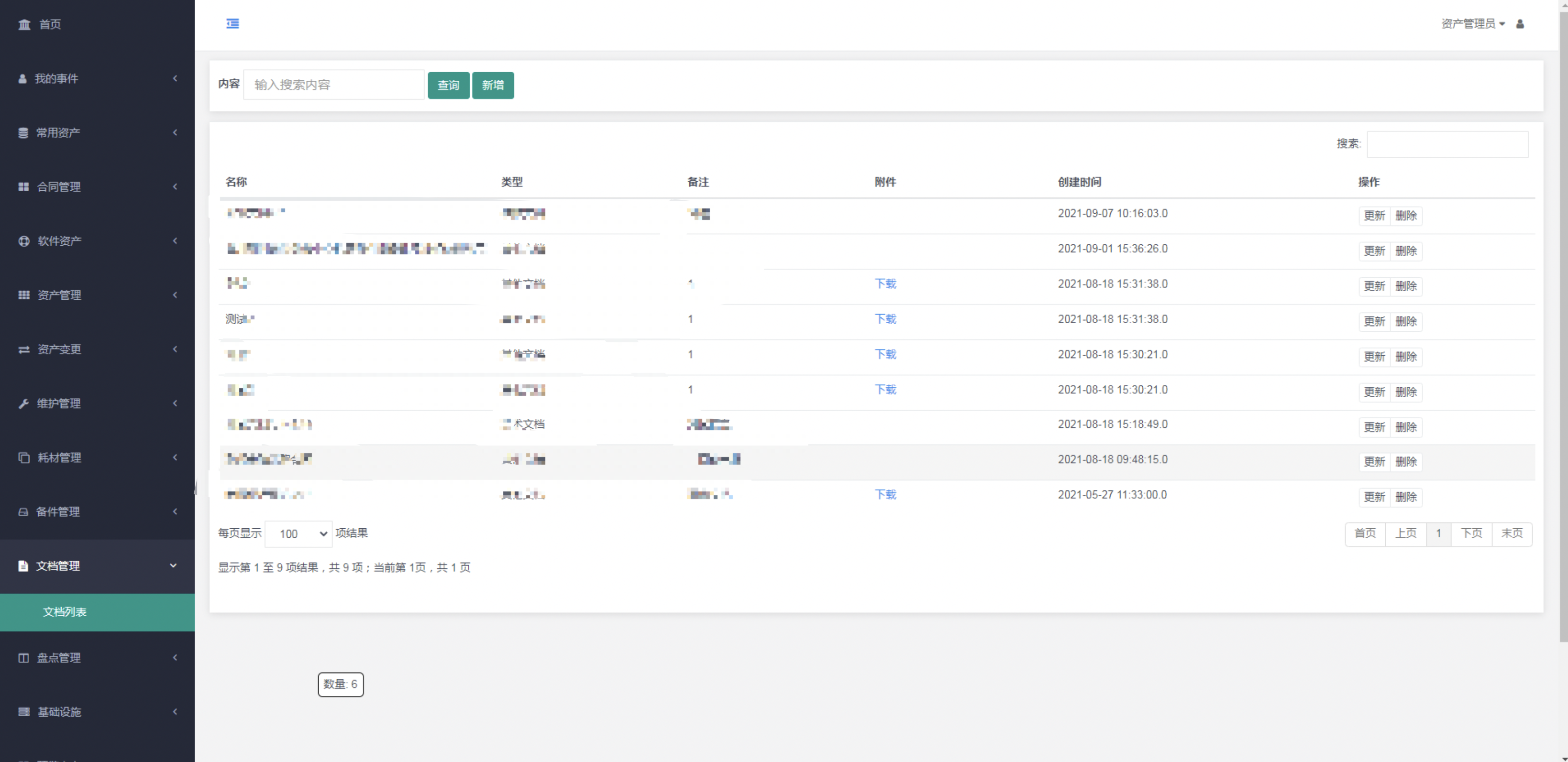Click 删除 for the 2021-09-01 15:36:26.0 row

(x=1406, y=251)
